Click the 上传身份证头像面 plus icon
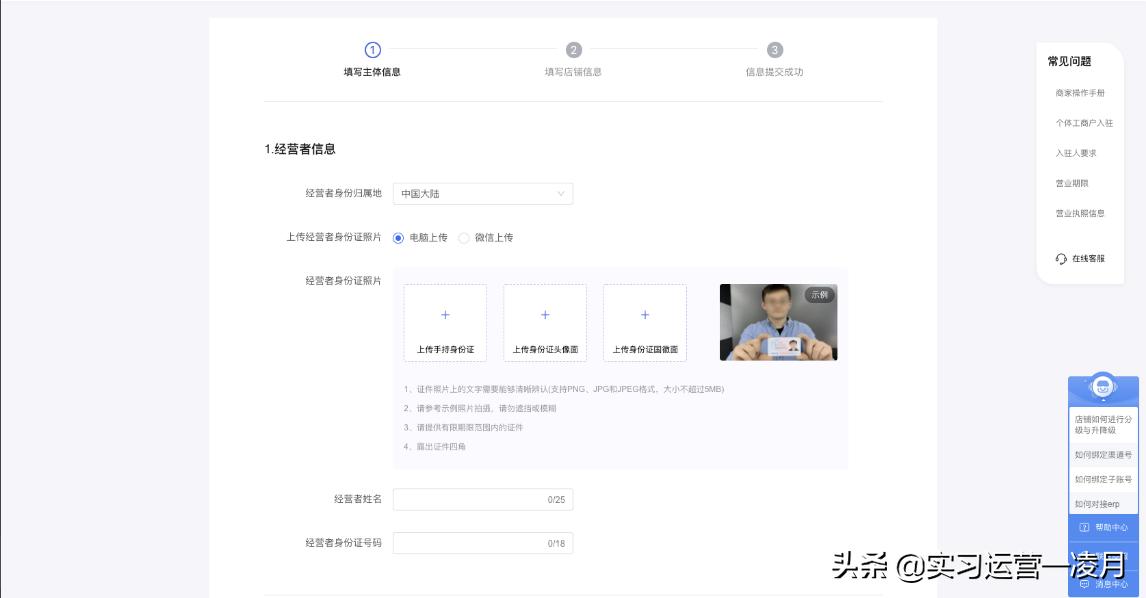Screen dimensions: 1146x598 tap(544, 314)
